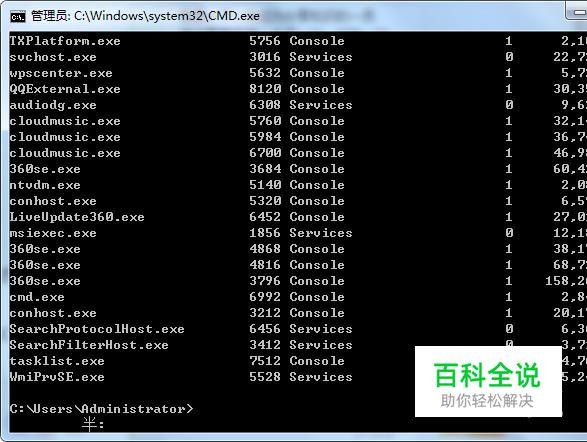The width and height of the screenshot is (587, 442).
Task: Click the cmd.exe process name
Action: pyautogui.click(x=37, y=297)
